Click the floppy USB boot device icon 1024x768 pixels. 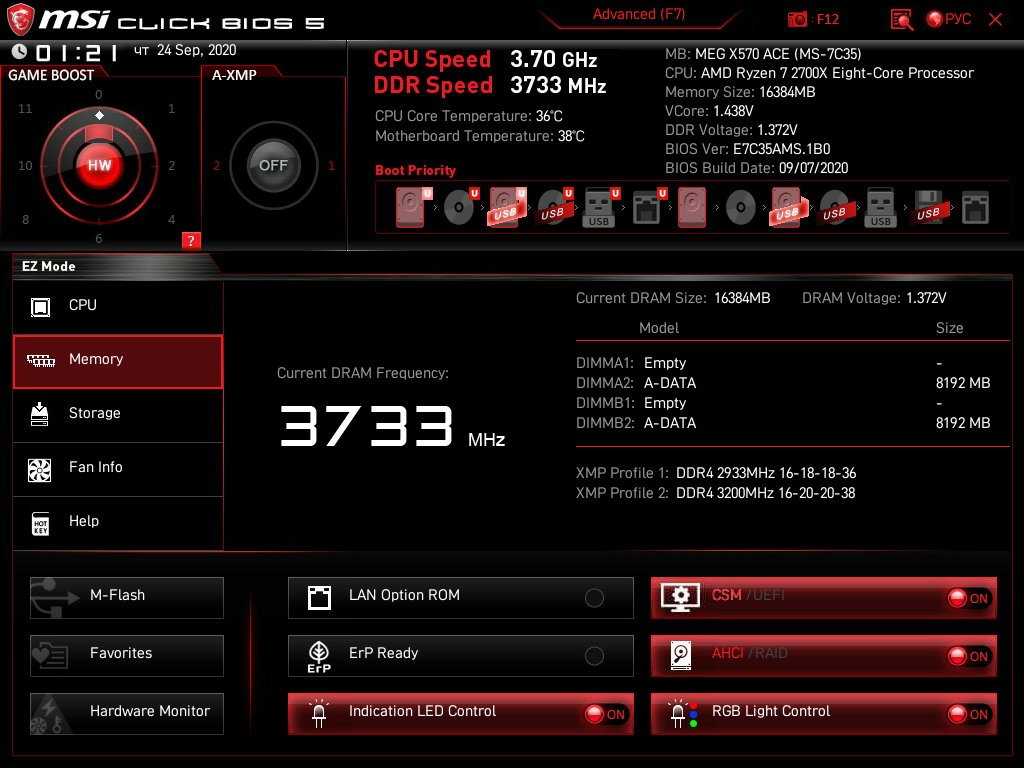[928, 208]
